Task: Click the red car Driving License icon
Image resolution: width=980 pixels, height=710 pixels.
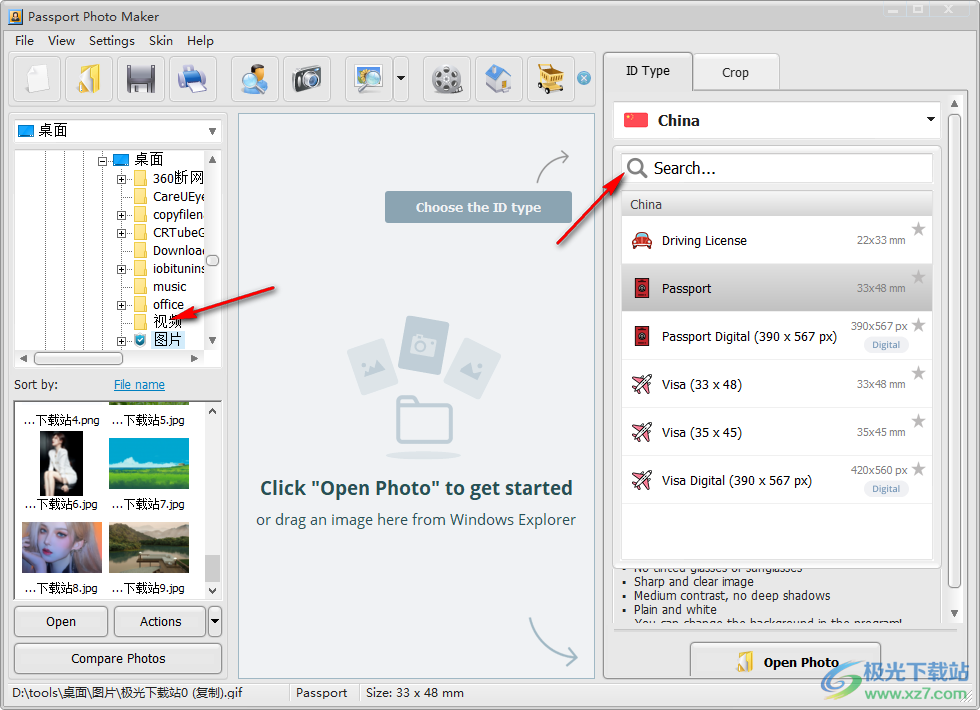Action: 641,241
